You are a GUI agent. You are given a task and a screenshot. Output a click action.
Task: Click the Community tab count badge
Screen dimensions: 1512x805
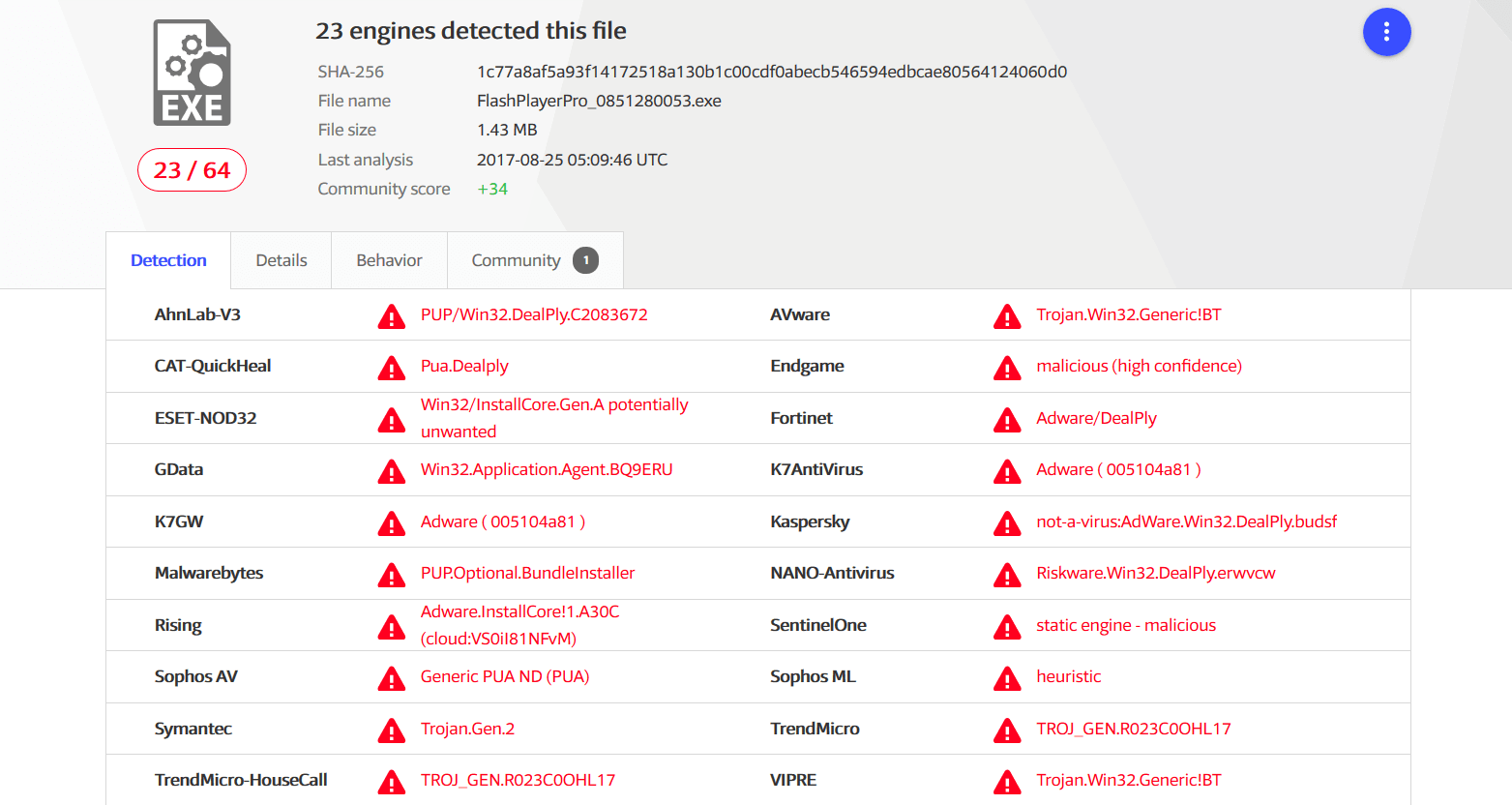coord(585,260)
